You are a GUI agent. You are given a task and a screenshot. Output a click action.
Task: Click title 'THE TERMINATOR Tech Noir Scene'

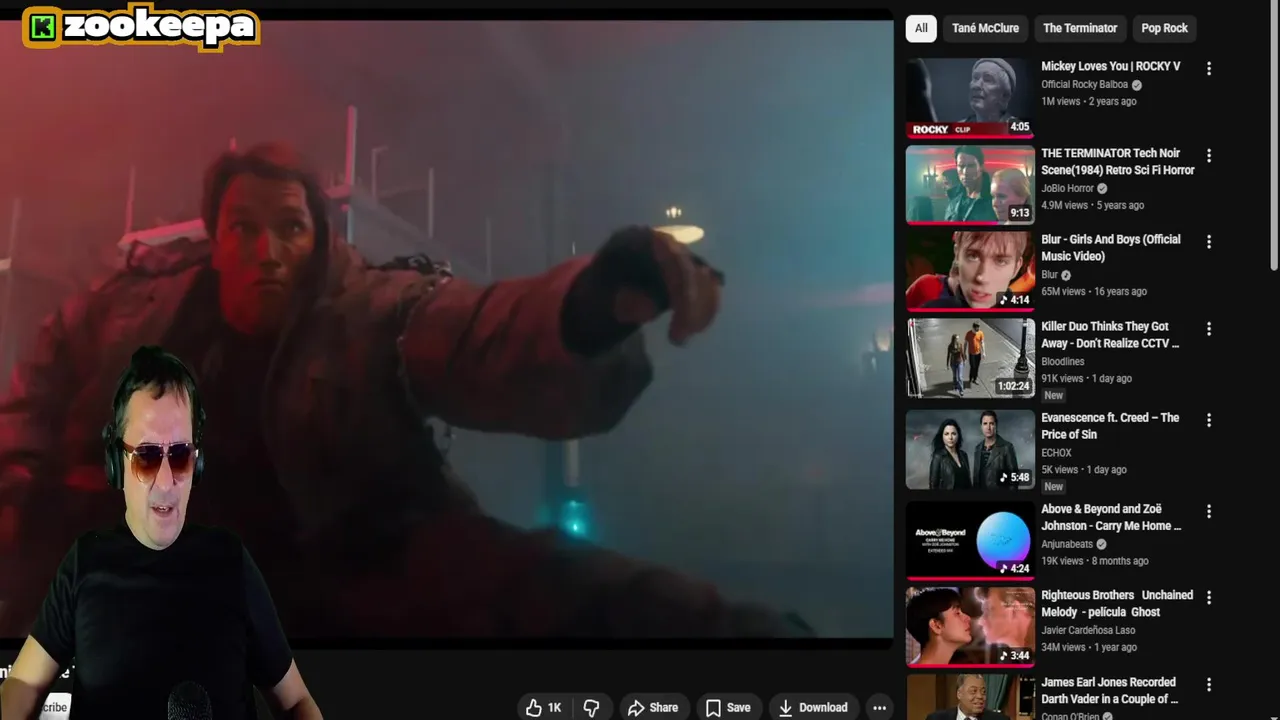pos(1117,161)
